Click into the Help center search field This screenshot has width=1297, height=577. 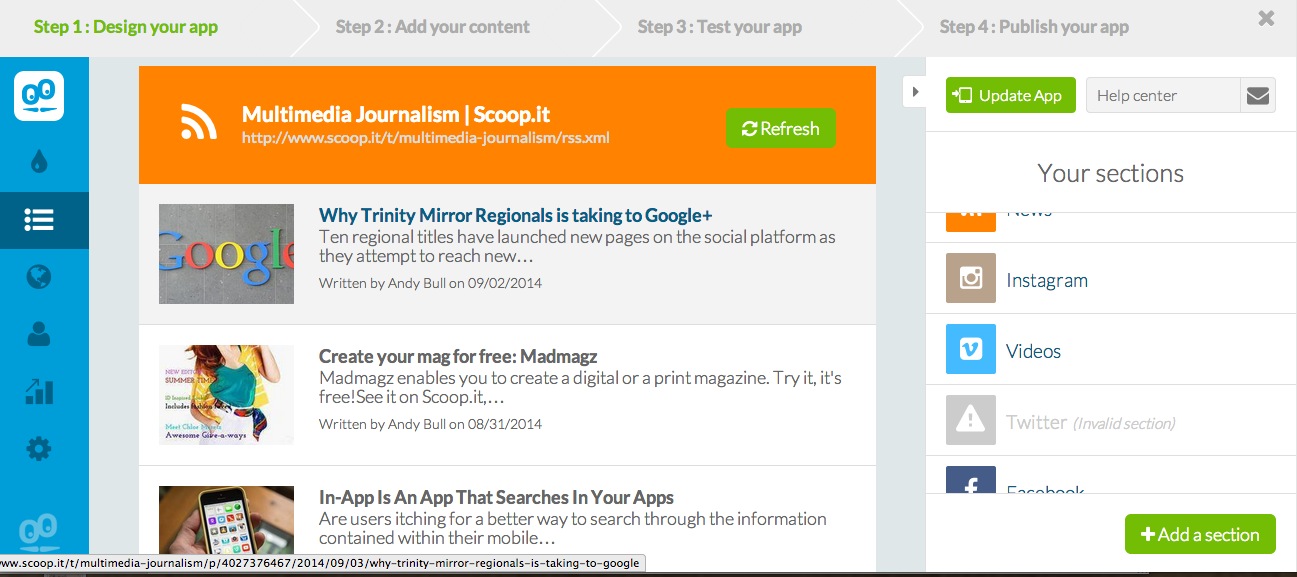click(1163, 96)
